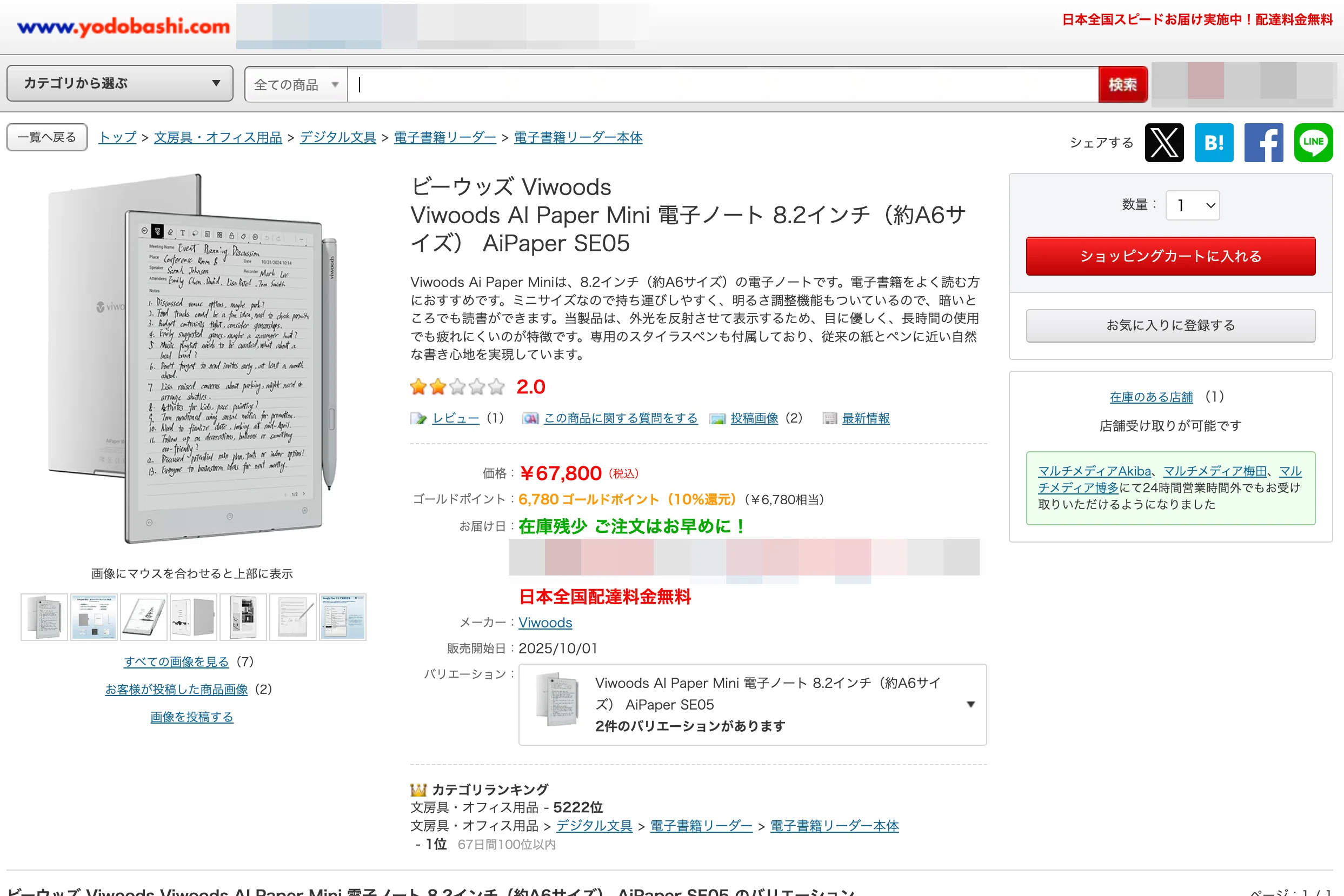Click 電子書籍リーダー本体 link in category ranking
Screen dimensions: 1344x896
(x=834, y=826)
